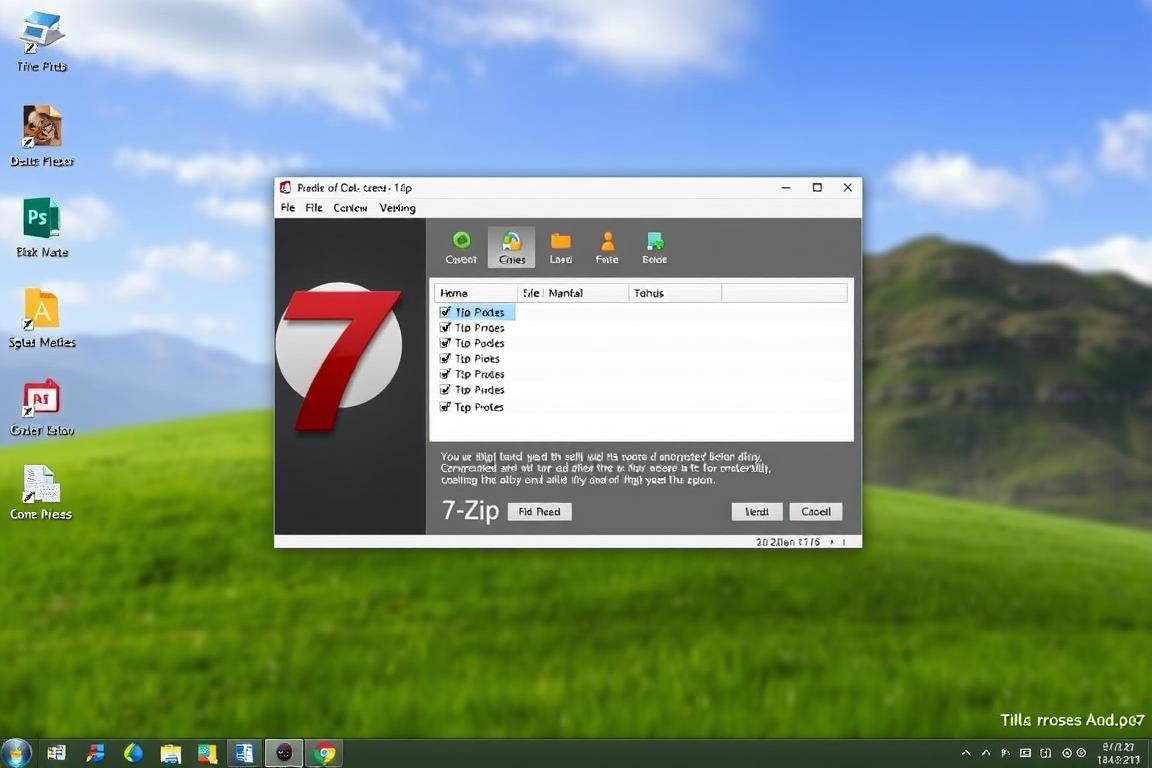Launch Chrome from the taskbar
The image size is (1152, 768).
click(x=324, y=752)
